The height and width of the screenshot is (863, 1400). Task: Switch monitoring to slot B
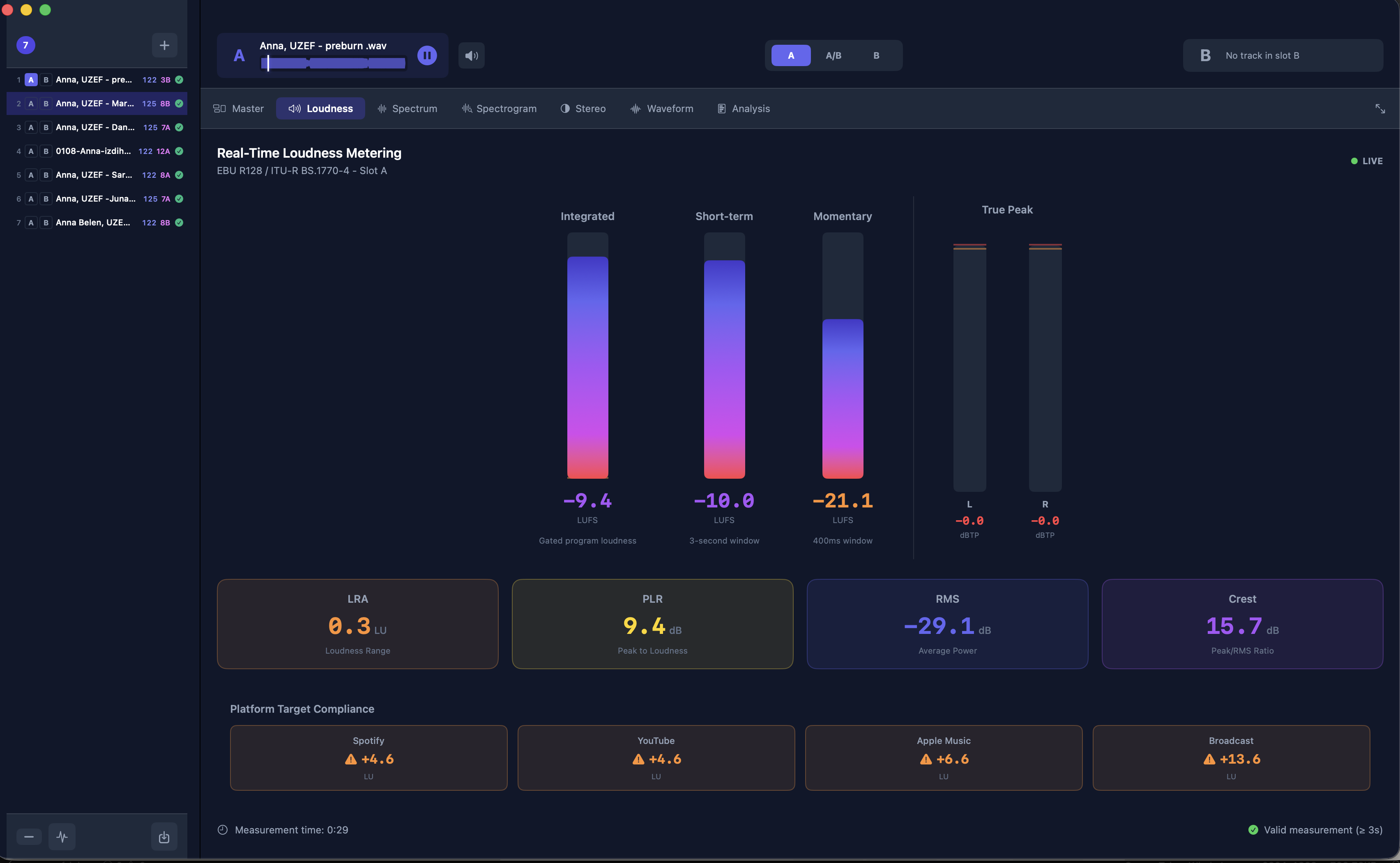876,55
